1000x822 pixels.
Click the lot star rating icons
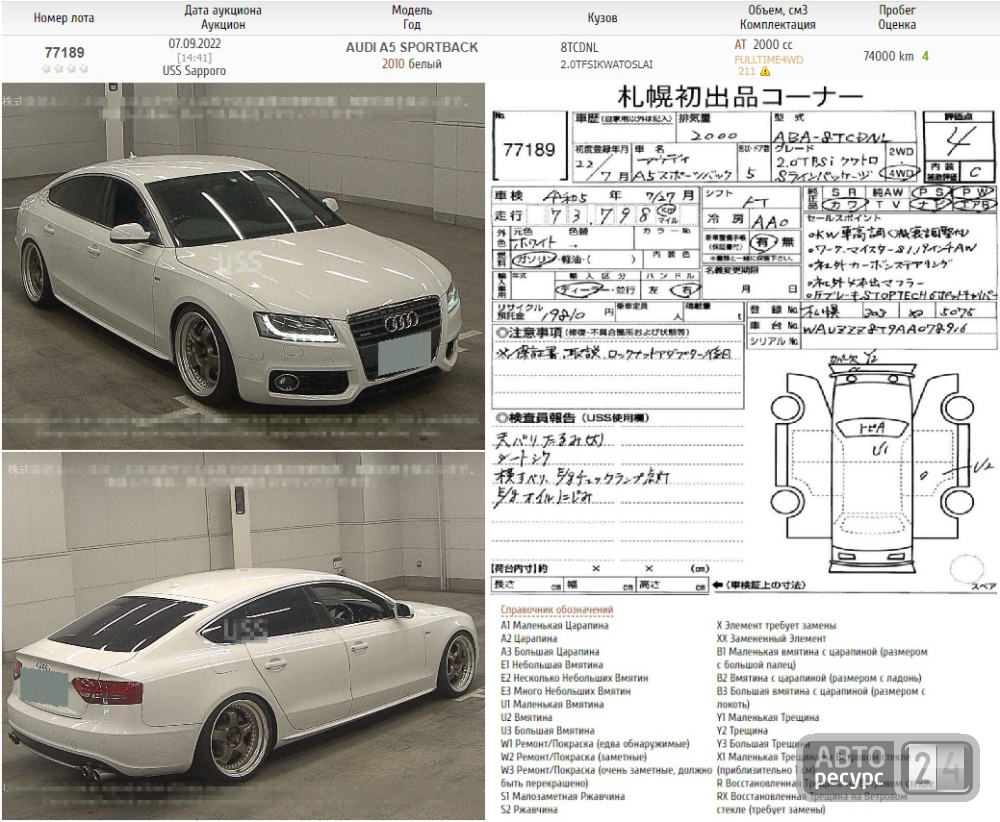[x=64, y=68]
